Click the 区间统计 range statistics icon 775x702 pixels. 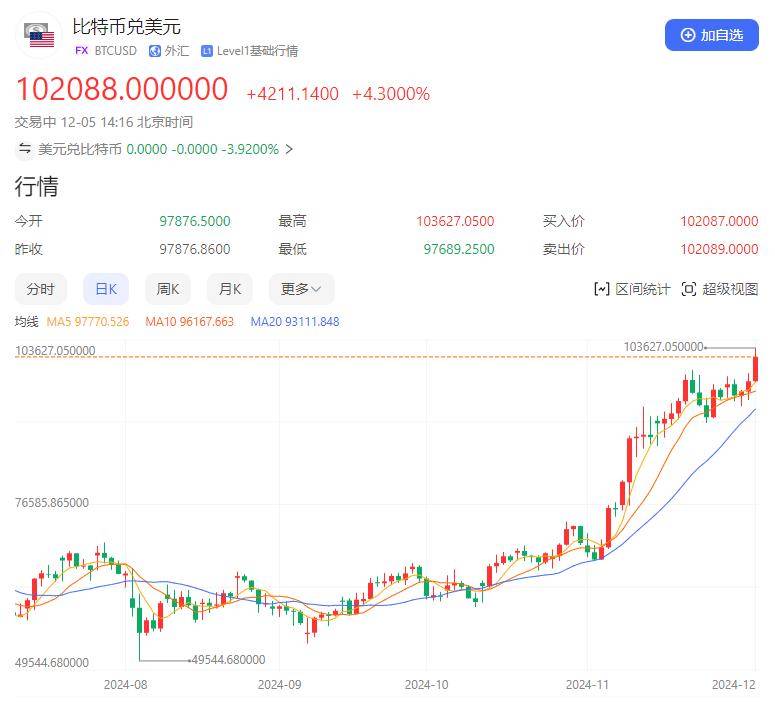[x=601, y=289]
